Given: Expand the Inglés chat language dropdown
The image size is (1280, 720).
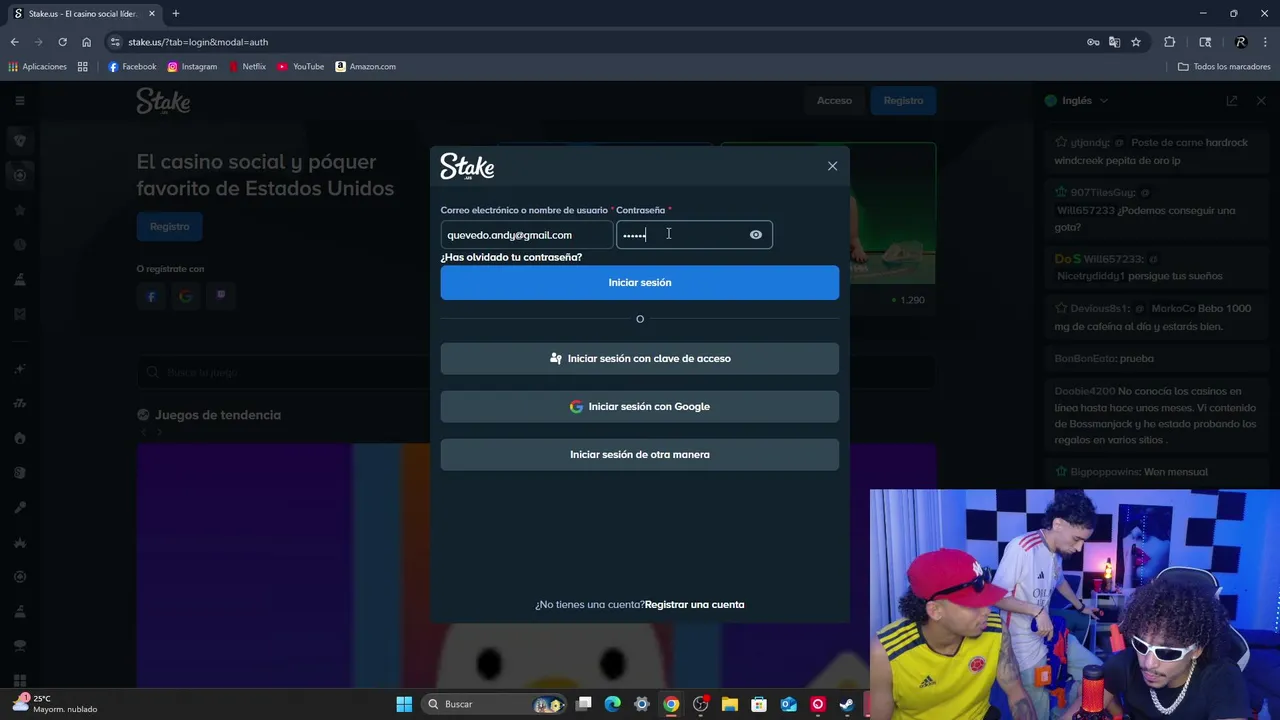Looking at the screenshot, I should coord(1077,100).
